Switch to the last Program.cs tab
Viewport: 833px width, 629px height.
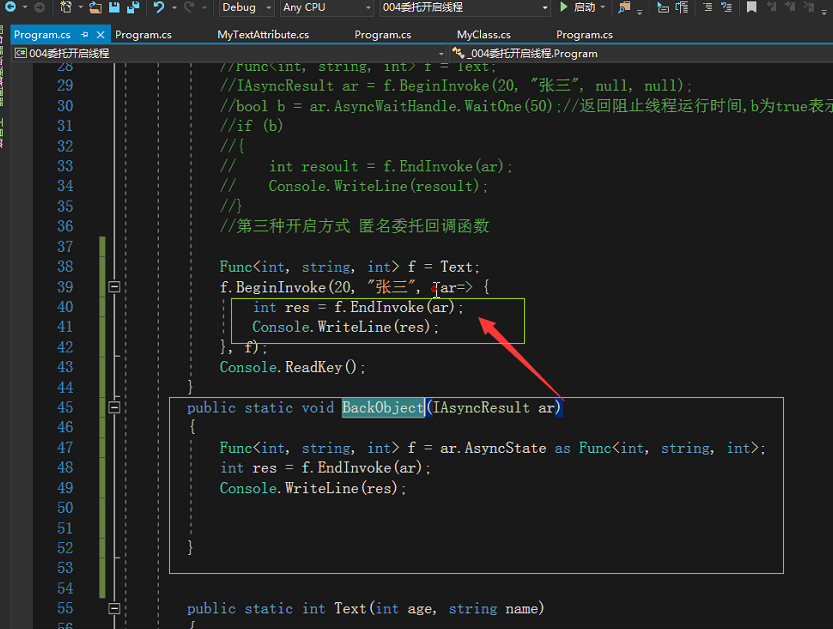(x=584, y=35)
